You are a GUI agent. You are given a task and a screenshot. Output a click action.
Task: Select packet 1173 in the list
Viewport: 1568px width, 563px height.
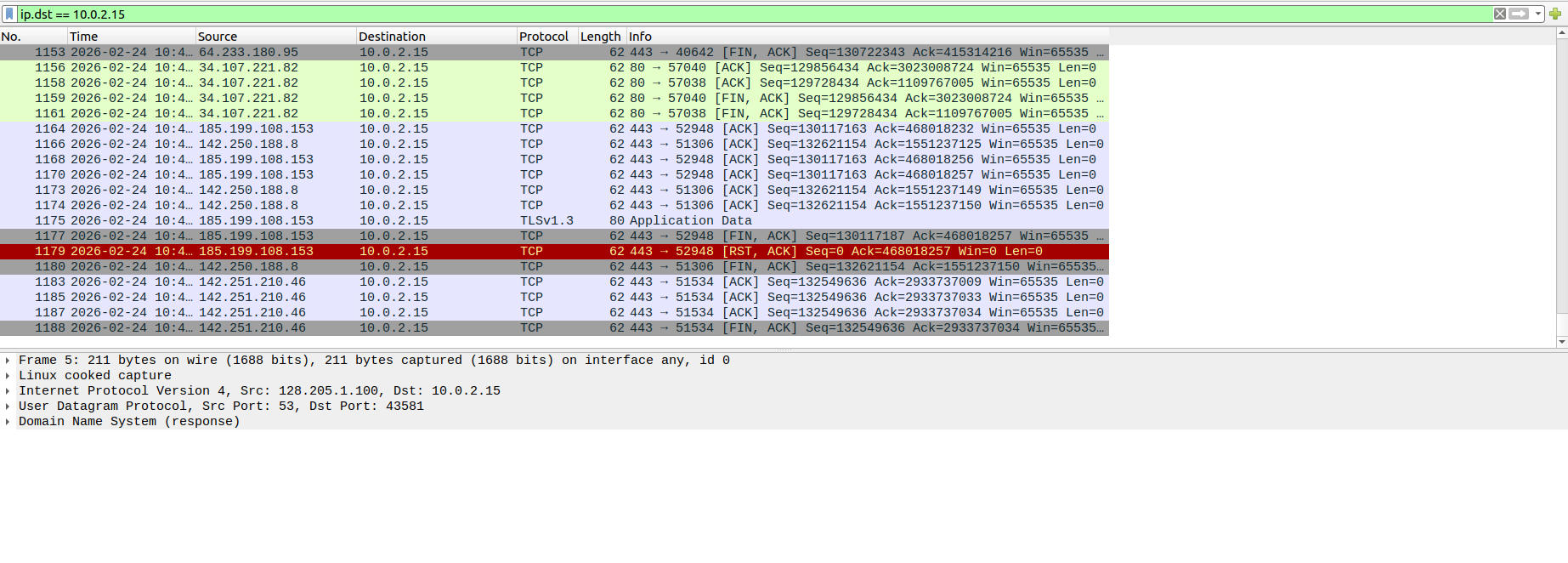point(554,191)
